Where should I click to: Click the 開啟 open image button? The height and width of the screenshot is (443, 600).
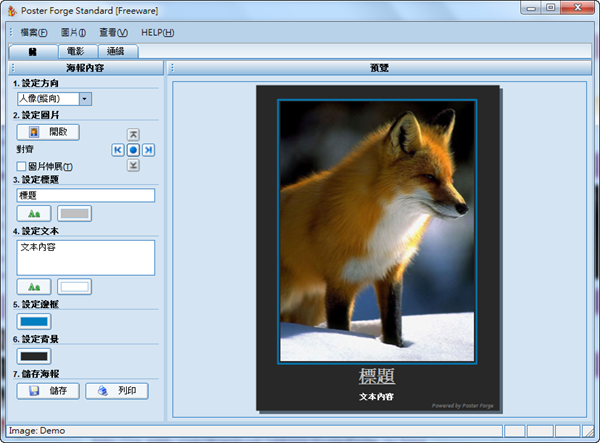coord(48,132)
